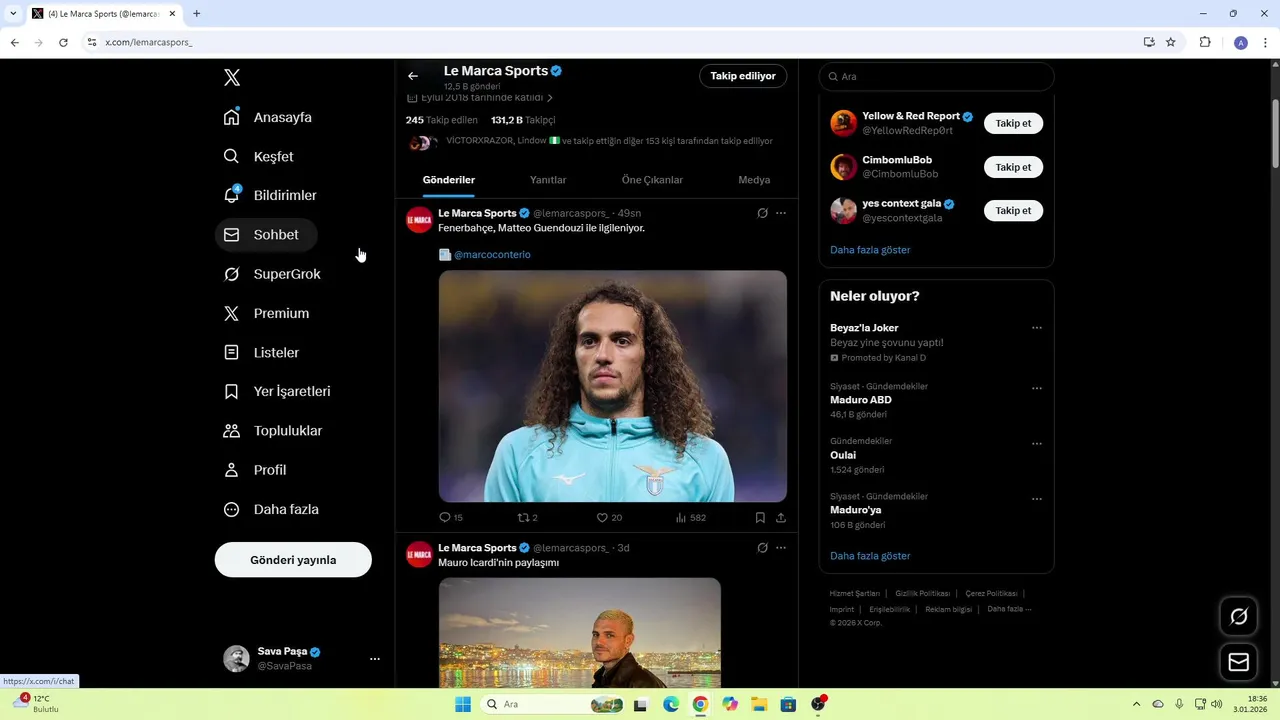This screenshot has width=1280, height=720.
Task: Open the weather widget on taskbar
Action: coord(37,704)
